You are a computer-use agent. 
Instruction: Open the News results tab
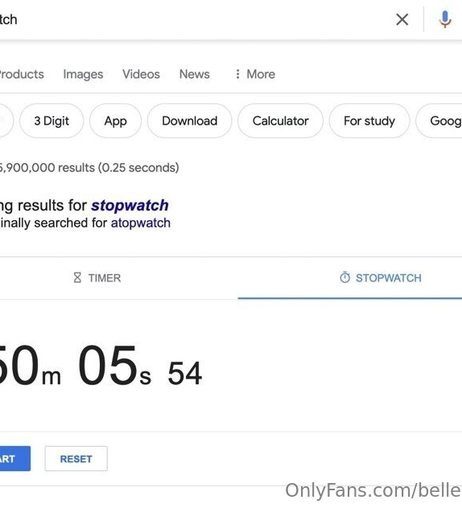click(x=194, y=74)
